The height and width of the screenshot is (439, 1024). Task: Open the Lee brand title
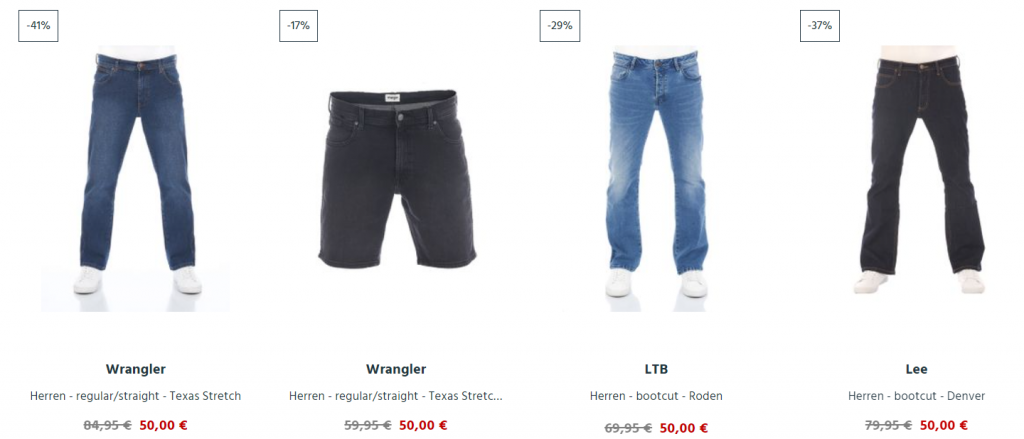point(916,369)
